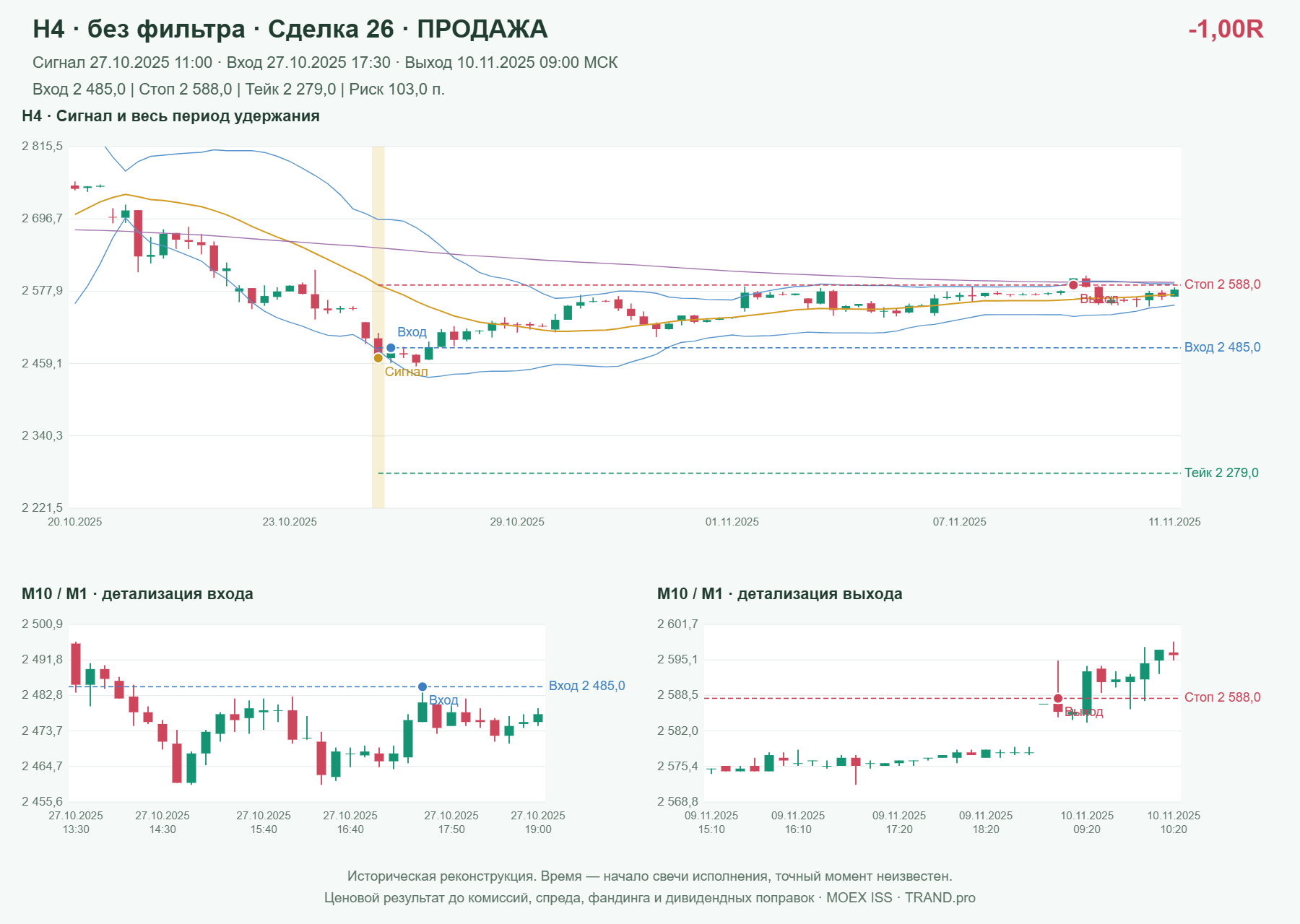Click the 'Вход 2 485,0 | Стоп 2 588,0' parameters line

[x=238, y=90]
